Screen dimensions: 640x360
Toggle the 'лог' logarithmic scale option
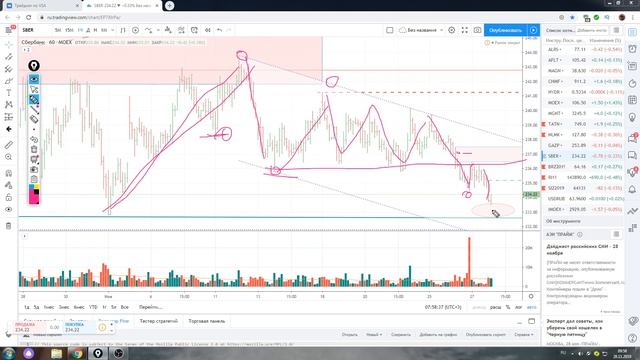518,307
